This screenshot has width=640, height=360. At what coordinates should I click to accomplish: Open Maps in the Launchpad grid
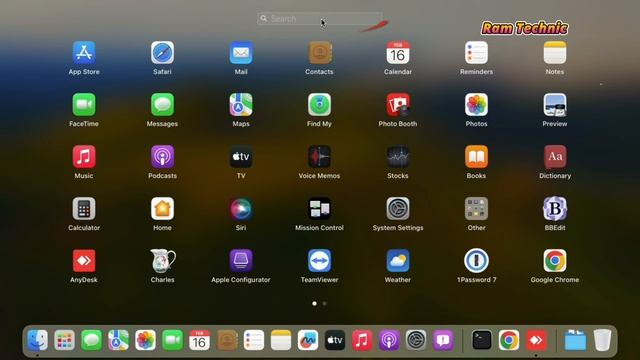(x=241, y=104)
